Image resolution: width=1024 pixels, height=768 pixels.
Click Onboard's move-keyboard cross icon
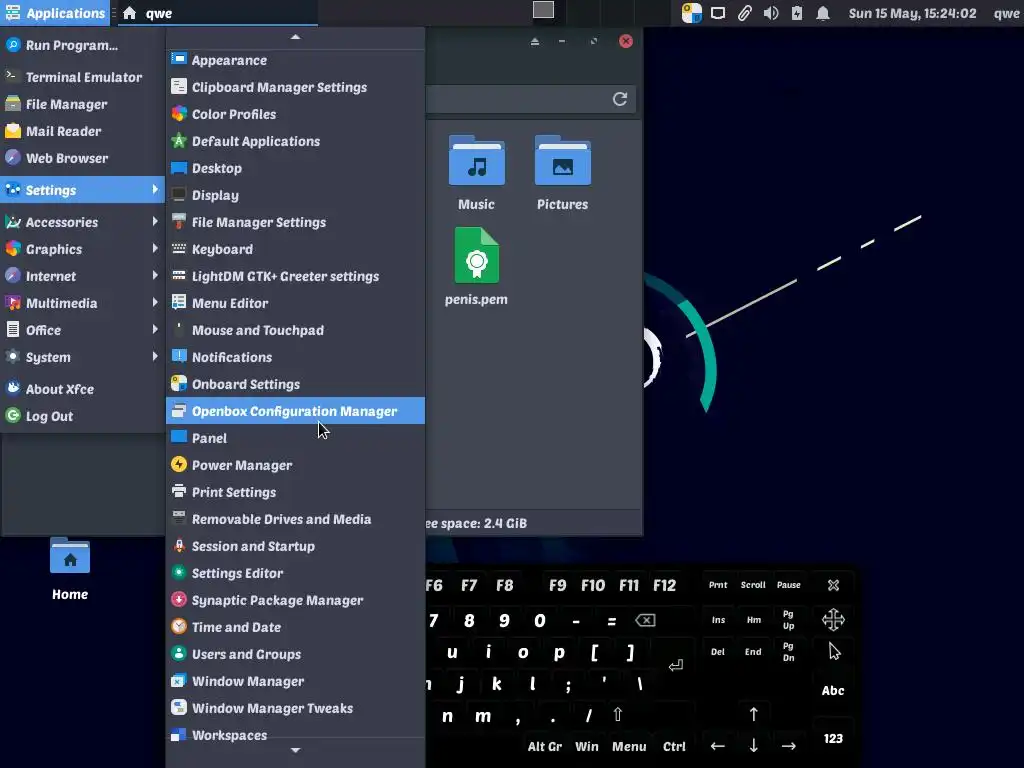tap(833, 619)
